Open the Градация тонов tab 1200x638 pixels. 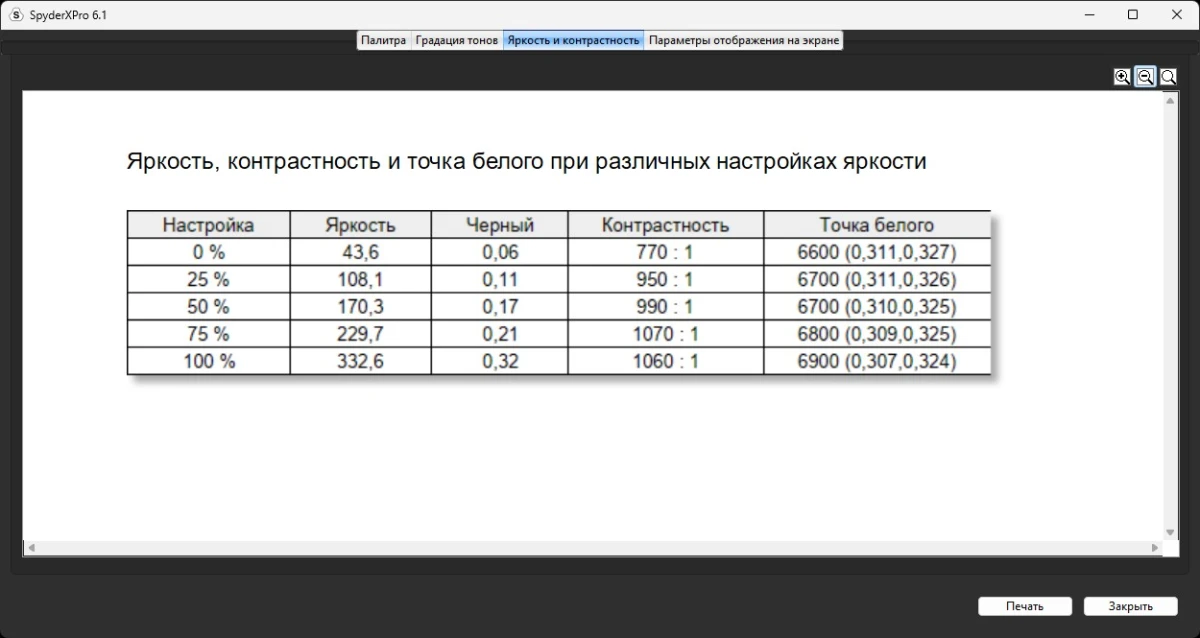tap(455, 40)
